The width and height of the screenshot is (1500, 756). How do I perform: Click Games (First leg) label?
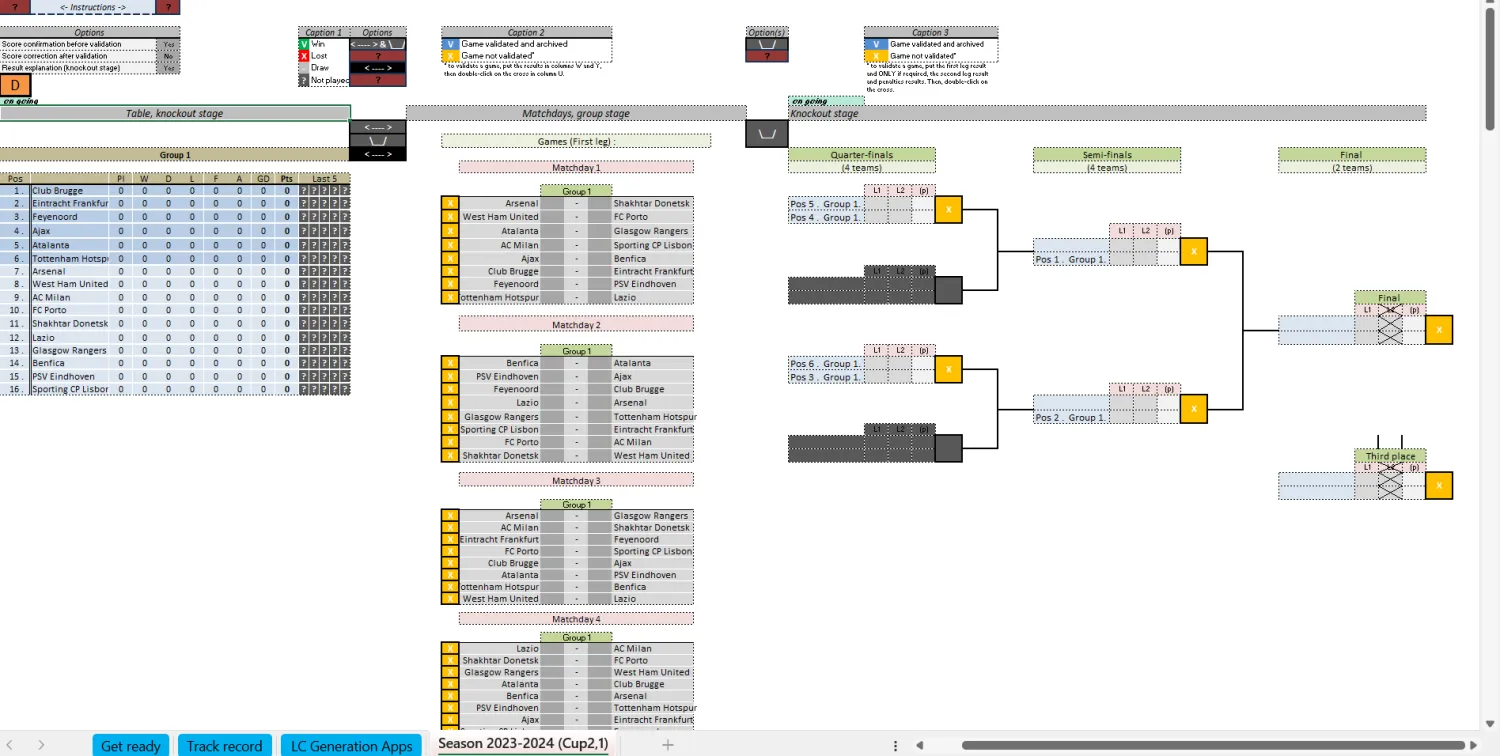click(x=576, y=141)
